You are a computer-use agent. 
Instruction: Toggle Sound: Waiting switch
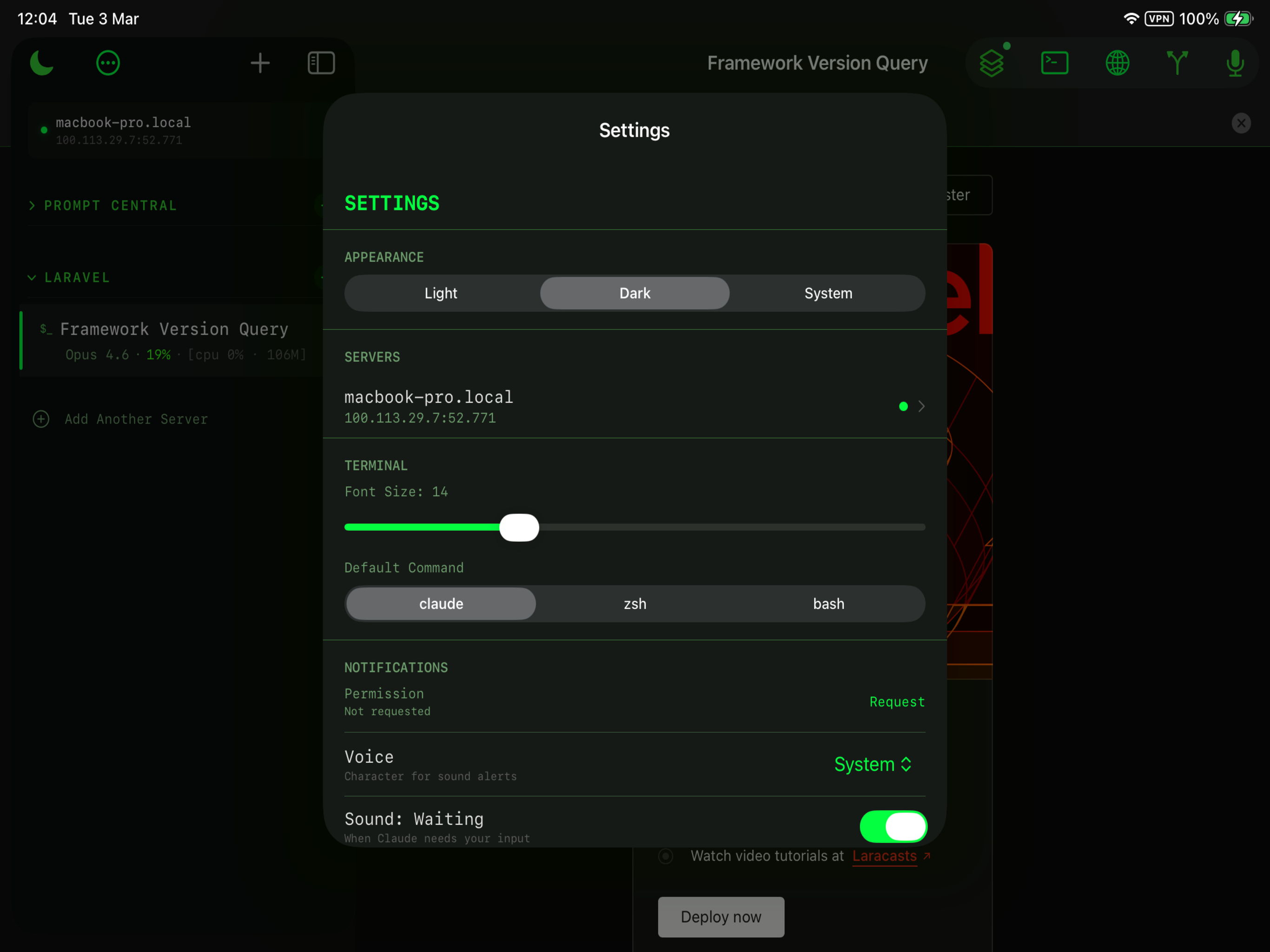(x=893, y=827)
